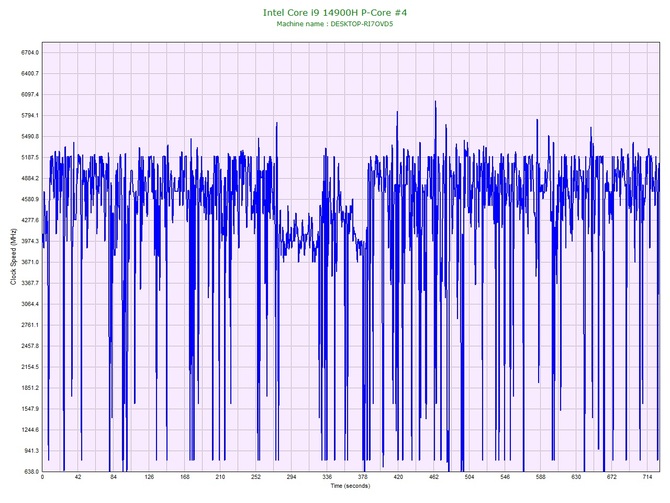Click the 546 time axis tick label
Image resolution: width=670 pixels, height=503 pixels.
click(x=505, y=477)
